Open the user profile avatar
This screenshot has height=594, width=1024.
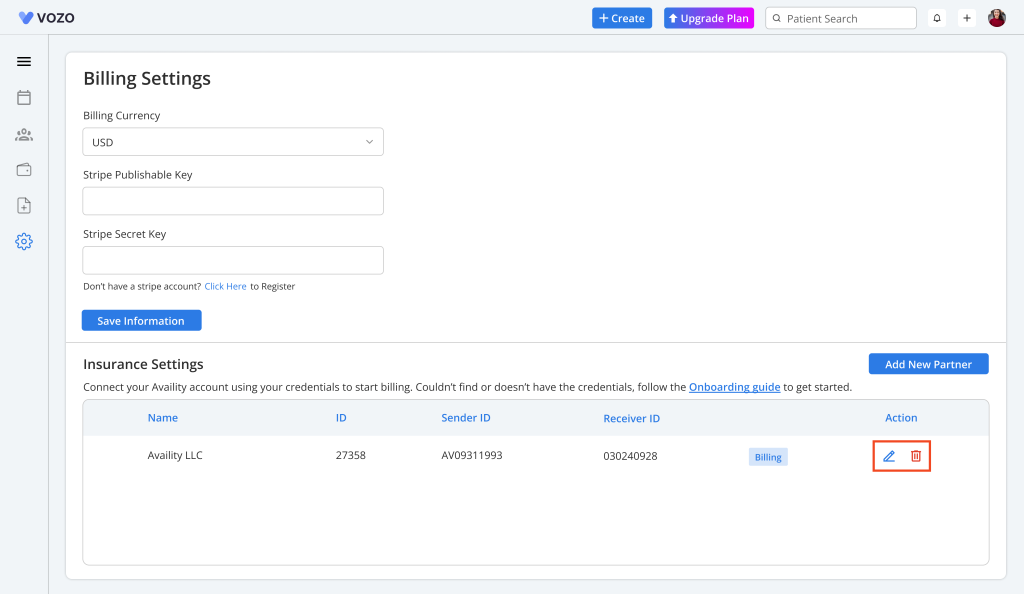997,18
